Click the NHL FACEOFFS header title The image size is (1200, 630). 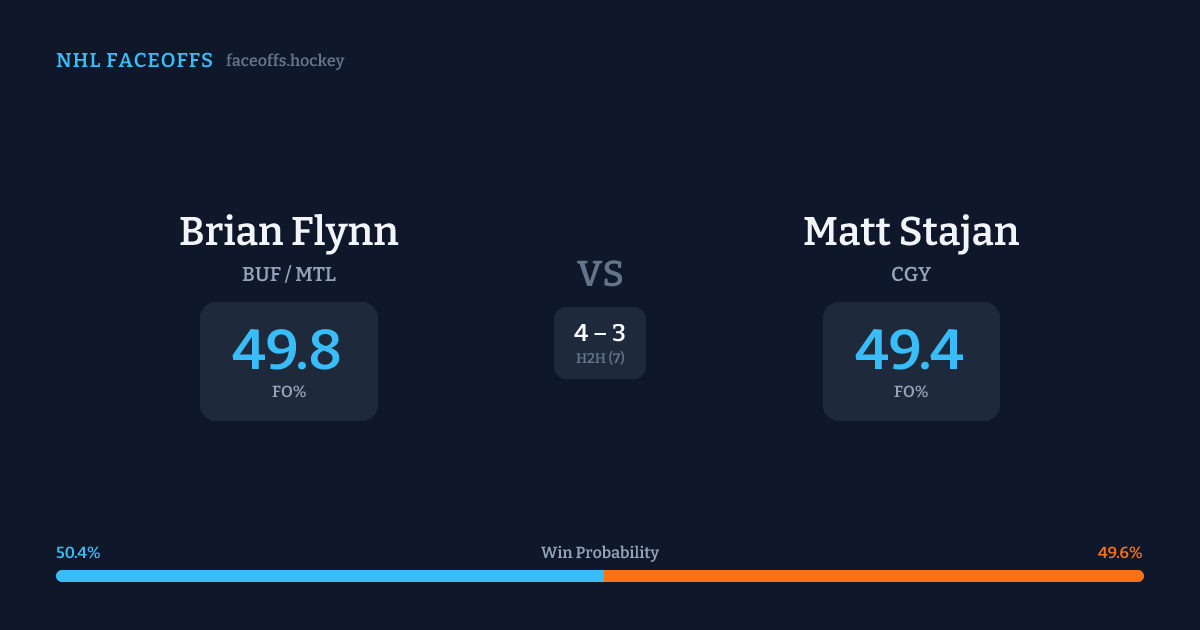[x=134, y=61]
